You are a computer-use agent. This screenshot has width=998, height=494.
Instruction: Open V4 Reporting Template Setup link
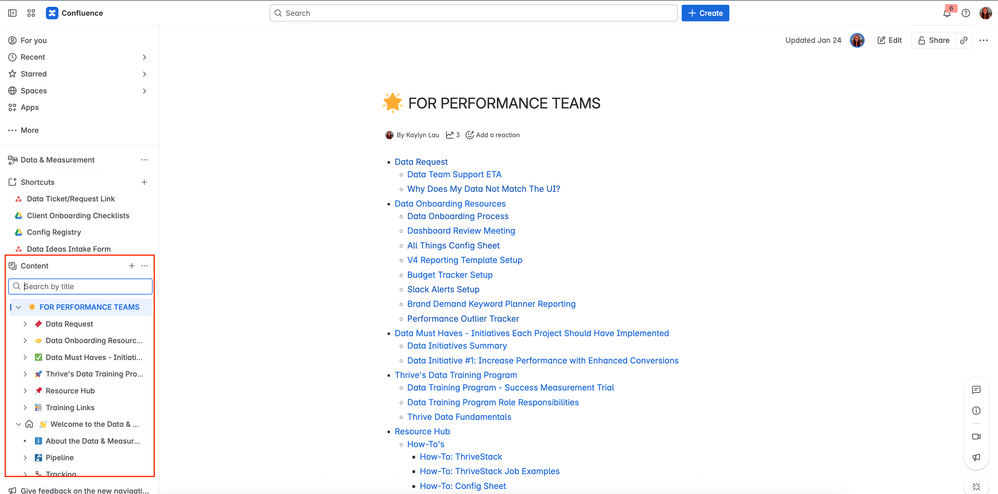click(465, 260)
